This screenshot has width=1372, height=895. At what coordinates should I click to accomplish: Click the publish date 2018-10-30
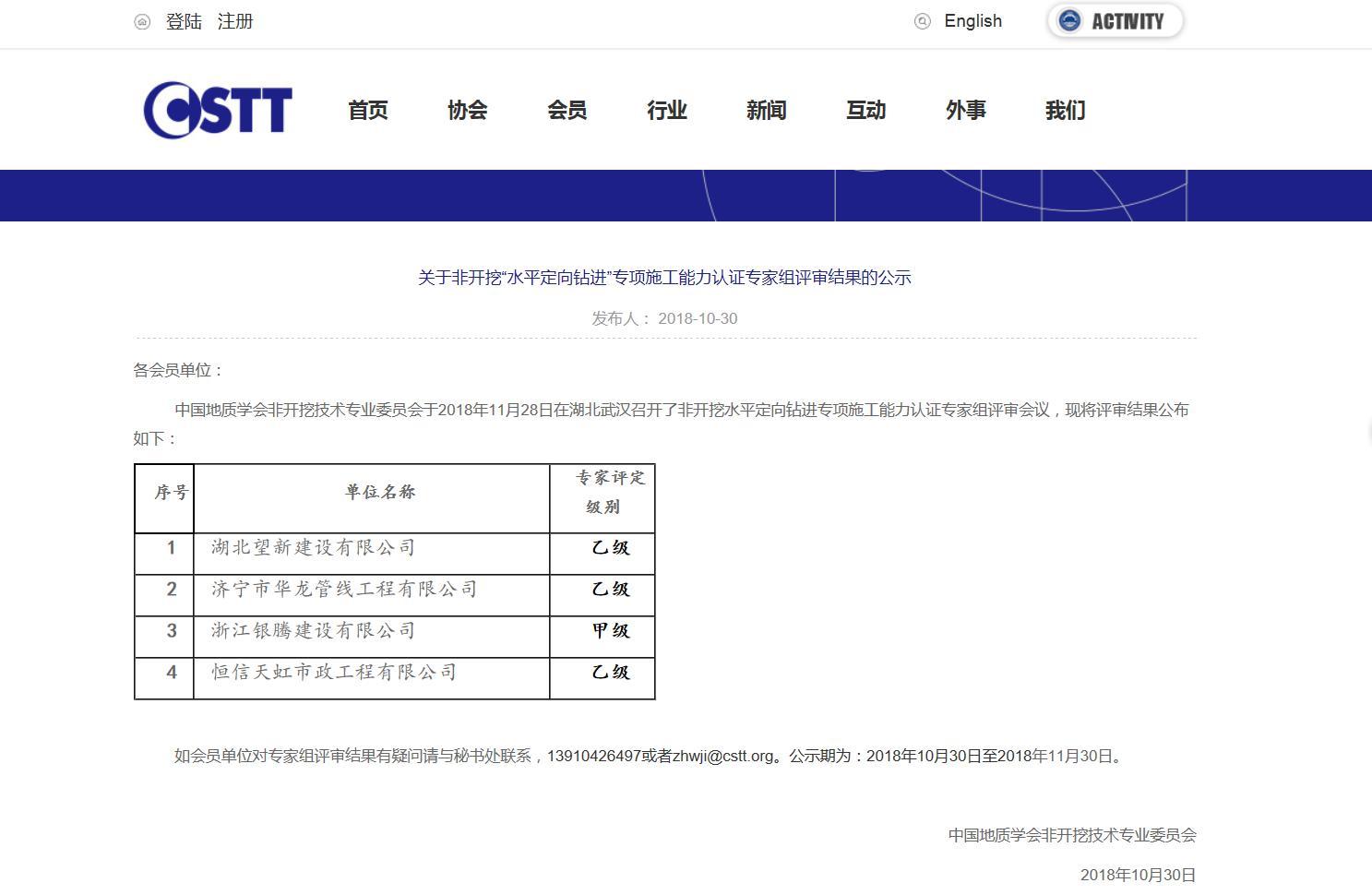click(698, 318)
